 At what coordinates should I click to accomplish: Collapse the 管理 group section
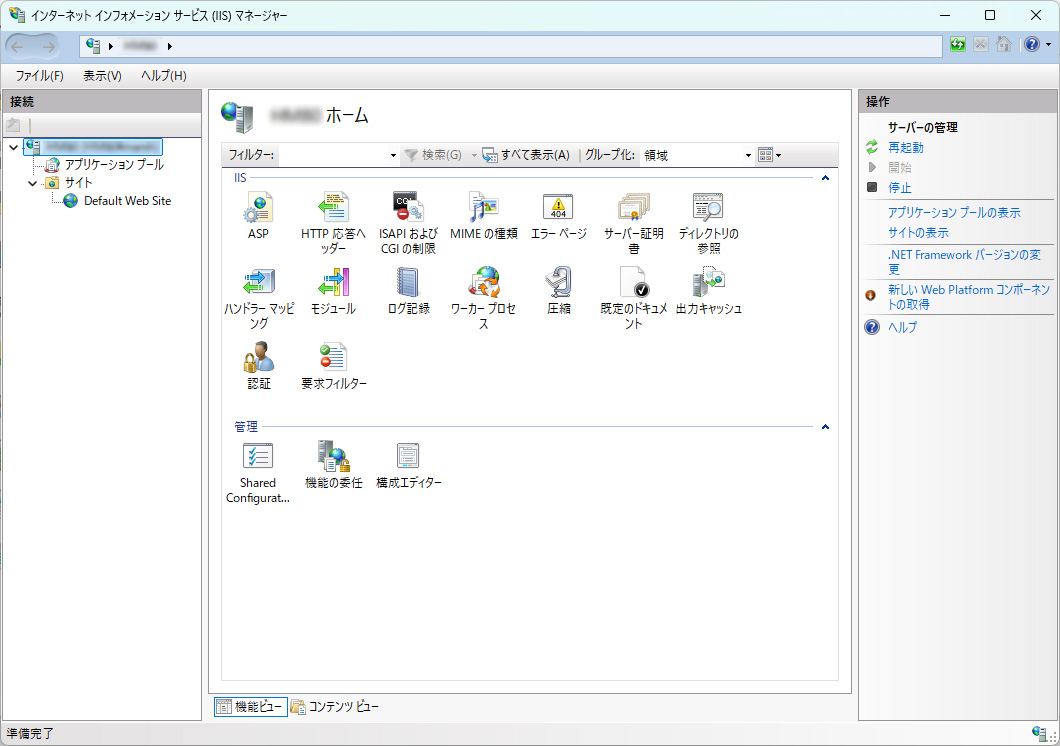[825, 427]
